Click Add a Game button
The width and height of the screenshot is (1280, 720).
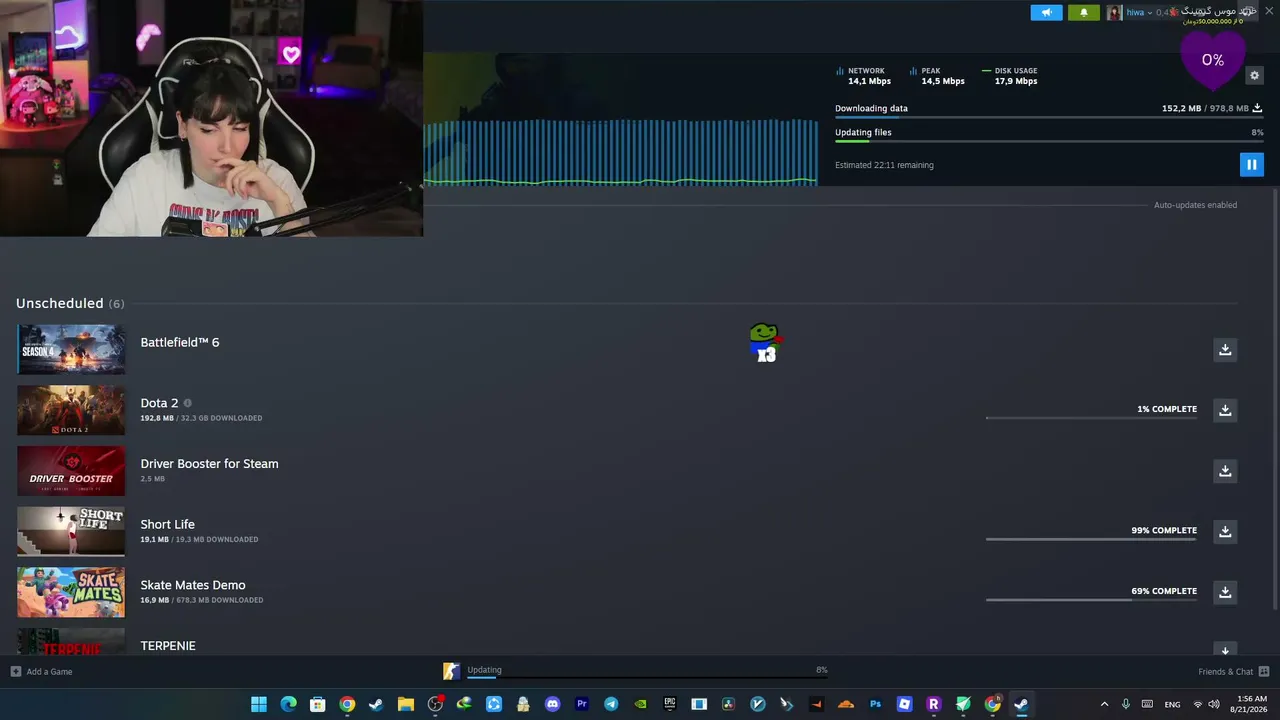tap(42, 671)
